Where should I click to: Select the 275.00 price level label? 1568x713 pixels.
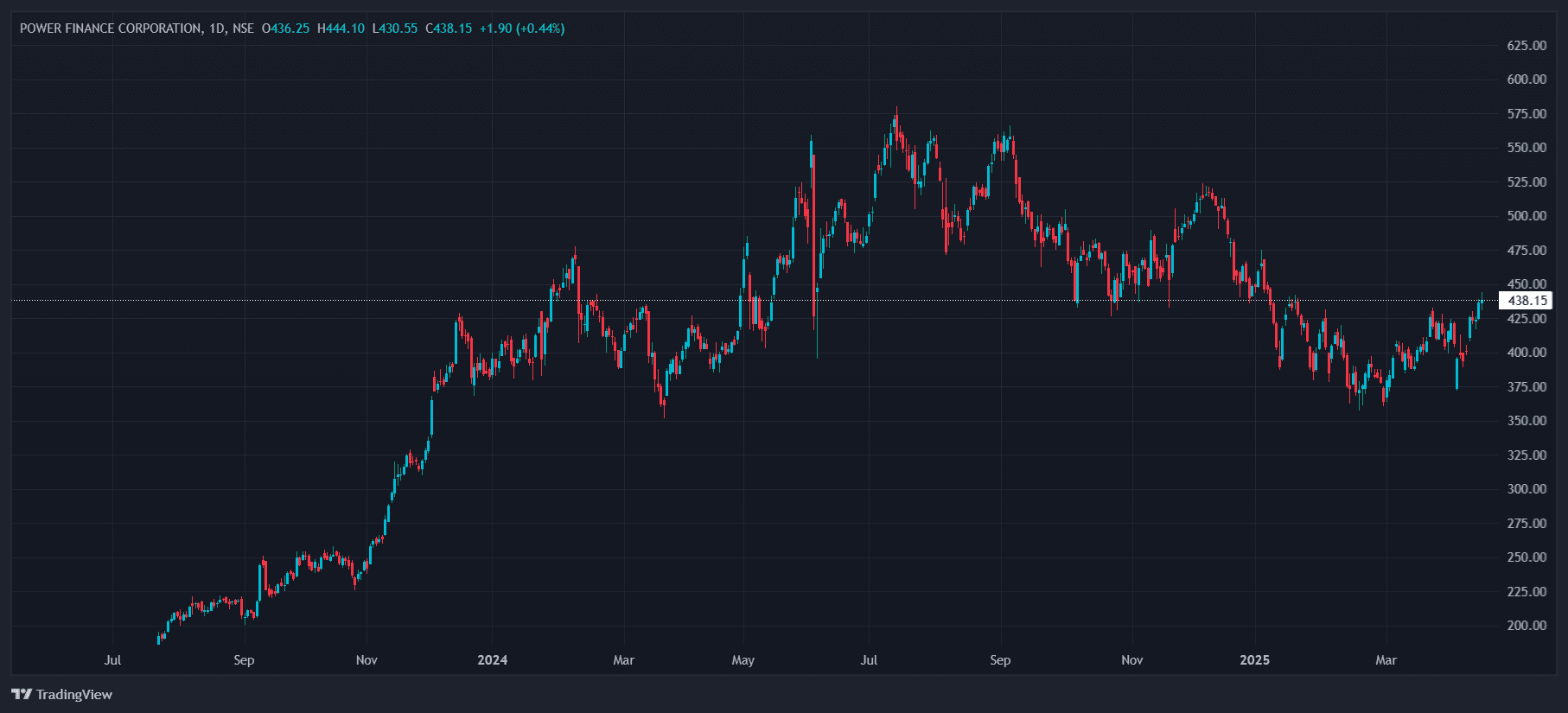[x=1527, y=523]
